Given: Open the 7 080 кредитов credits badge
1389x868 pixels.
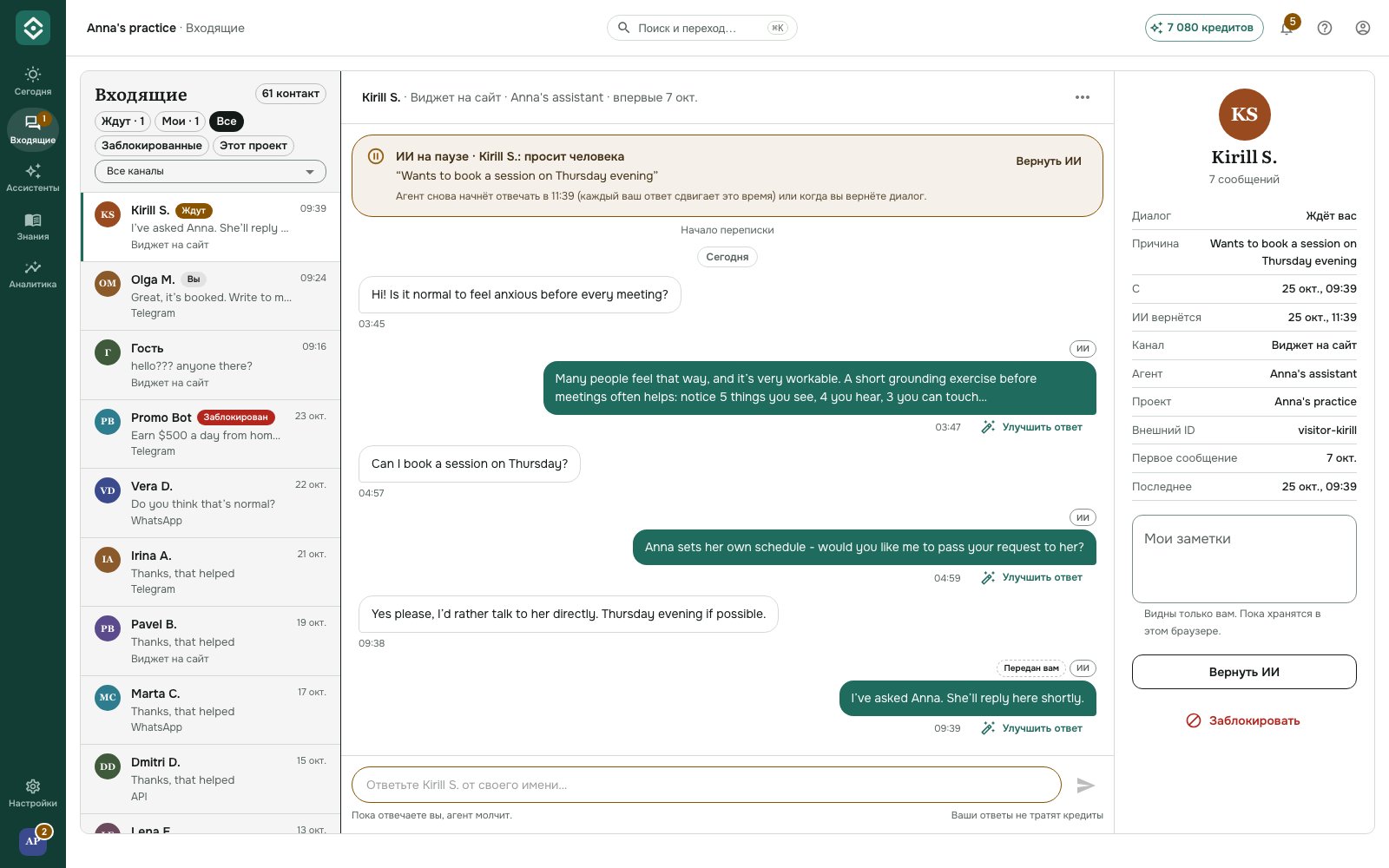Looking at the screenshot, I should [1204, 28].
